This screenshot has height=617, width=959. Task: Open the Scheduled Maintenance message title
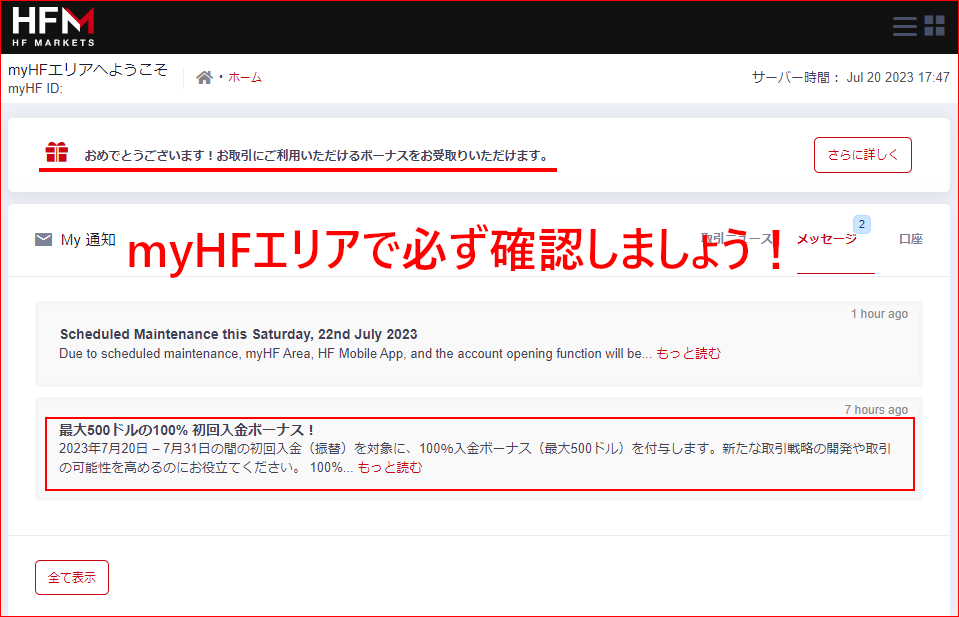pyautogui.click(x=238, y=334)
